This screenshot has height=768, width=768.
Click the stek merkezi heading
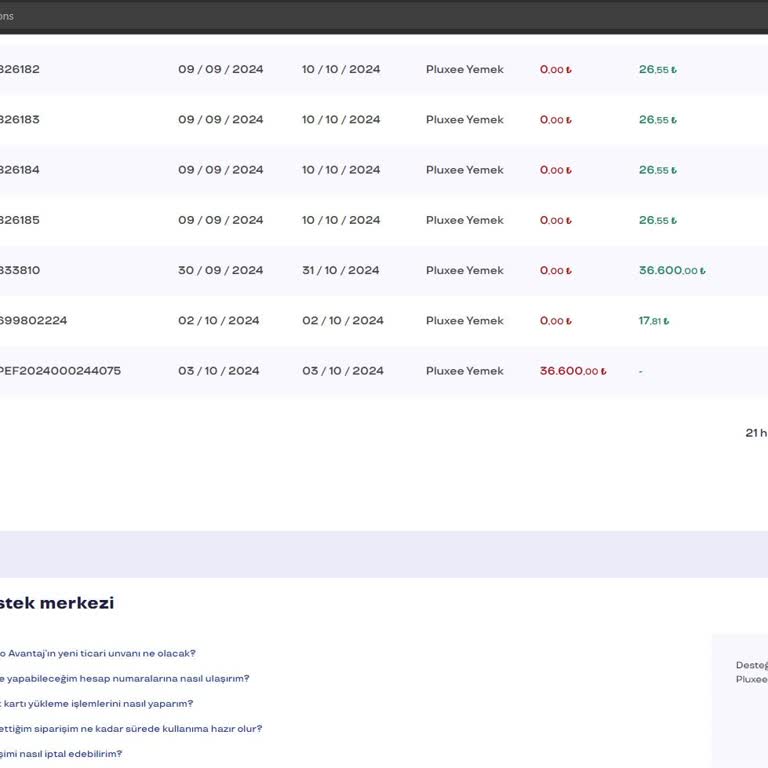pyautogui.click(x=57, y=603)
